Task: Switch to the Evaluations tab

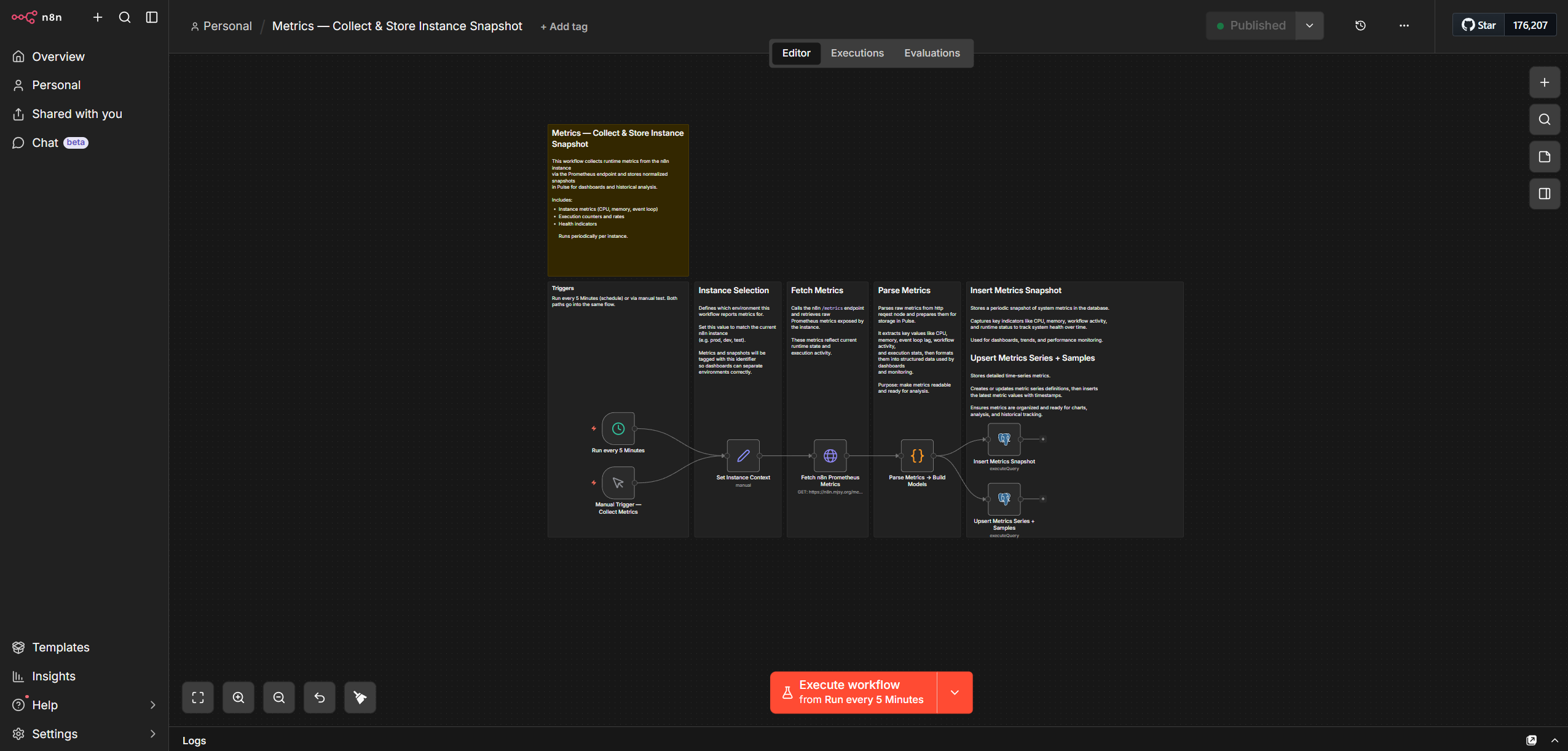Action: point(931,53)
